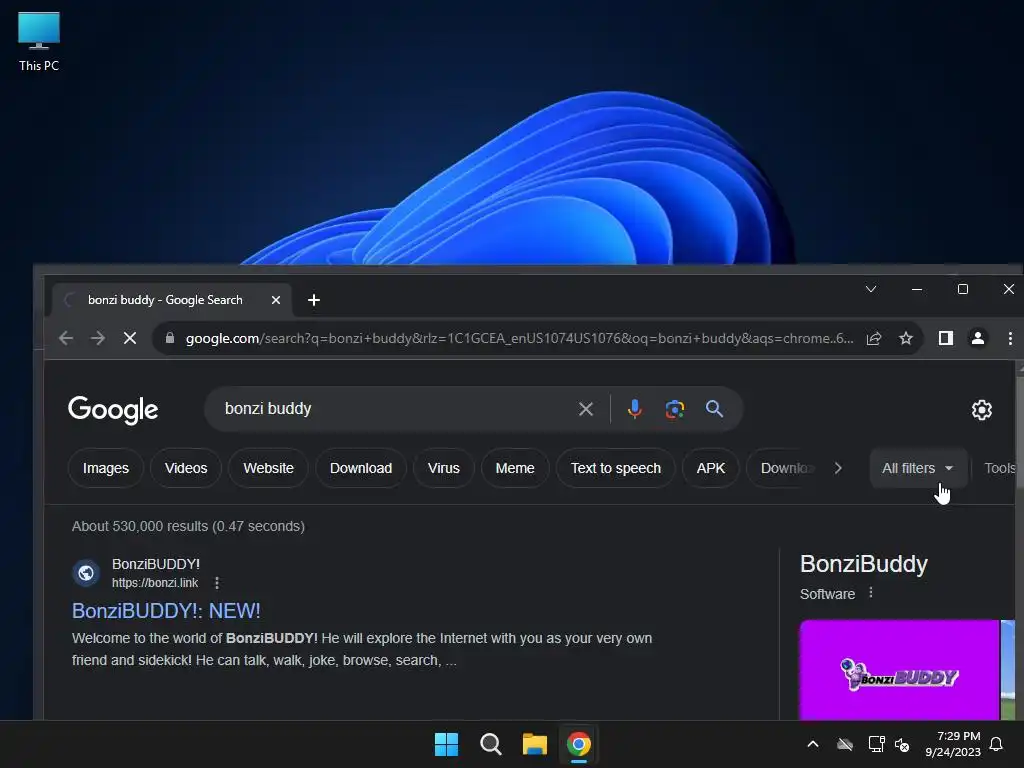Share this page icon in address bar

coord(874,338)
